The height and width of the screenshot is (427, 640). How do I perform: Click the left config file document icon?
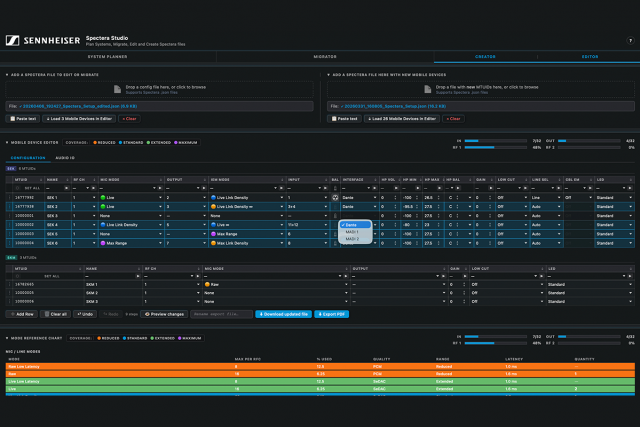coord(118,89)
